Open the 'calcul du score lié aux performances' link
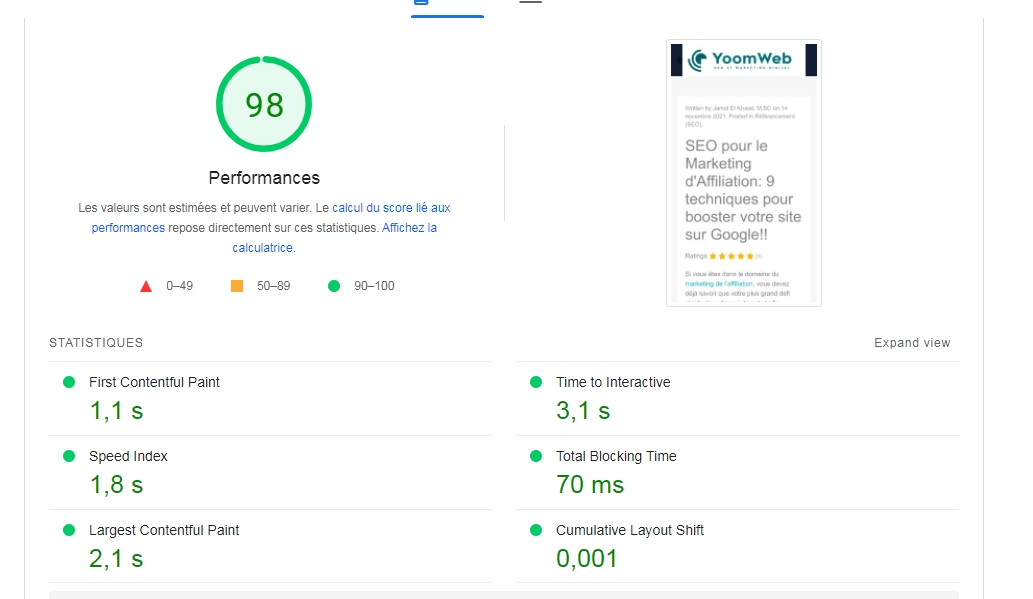Image resolution: width=1033 pixels, height=599 pixels. pyautogui.click(x=391, y=208)
